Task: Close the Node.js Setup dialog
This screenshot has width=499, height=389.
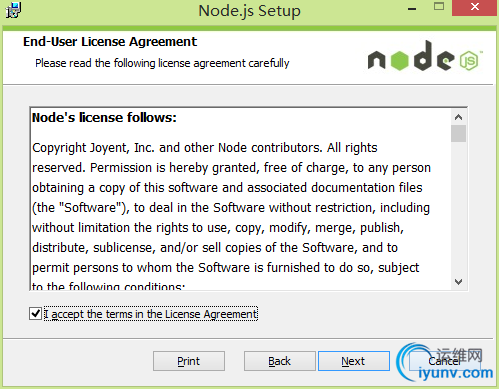Action: pyautogui.click(x=475, y=7)
